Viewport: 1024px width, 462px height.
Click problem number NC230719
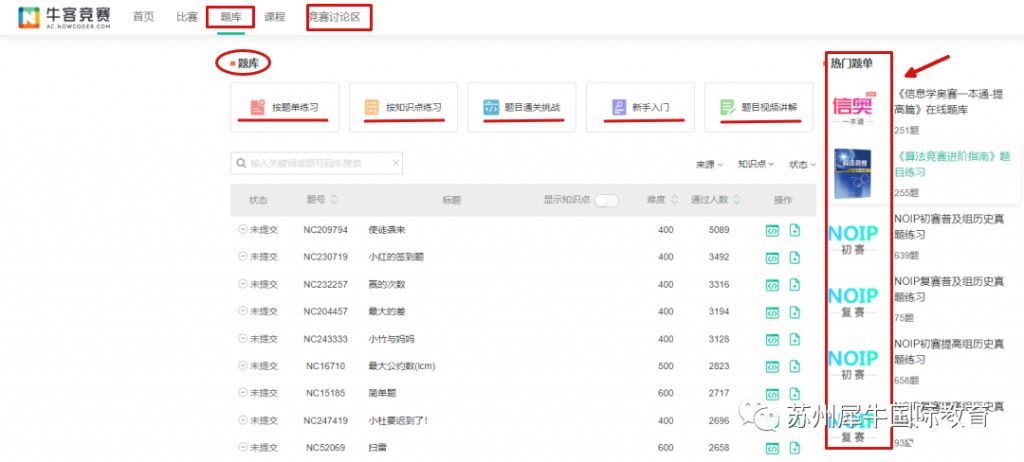[325, 257]
